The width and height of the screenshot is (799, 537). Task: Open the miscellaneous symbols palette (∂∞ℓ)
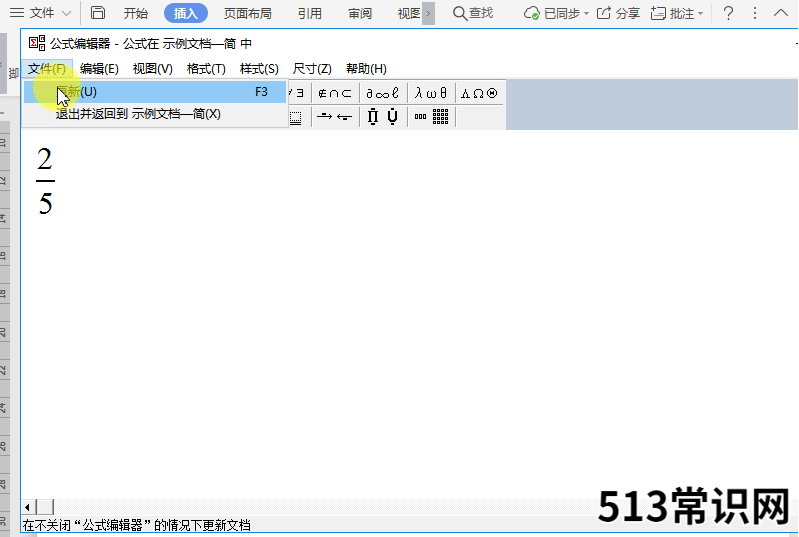point(383,93)
